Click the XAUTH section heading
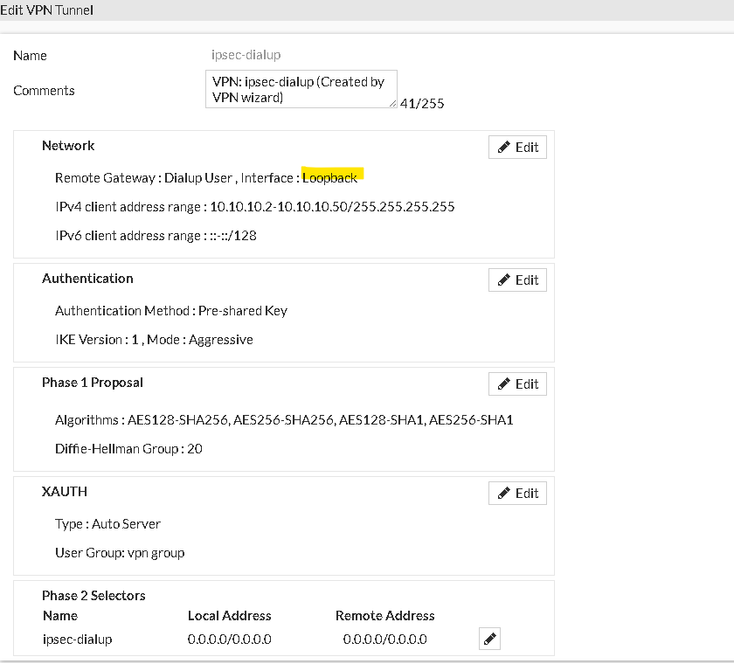The image size is (734, 663). pos(65,491)
